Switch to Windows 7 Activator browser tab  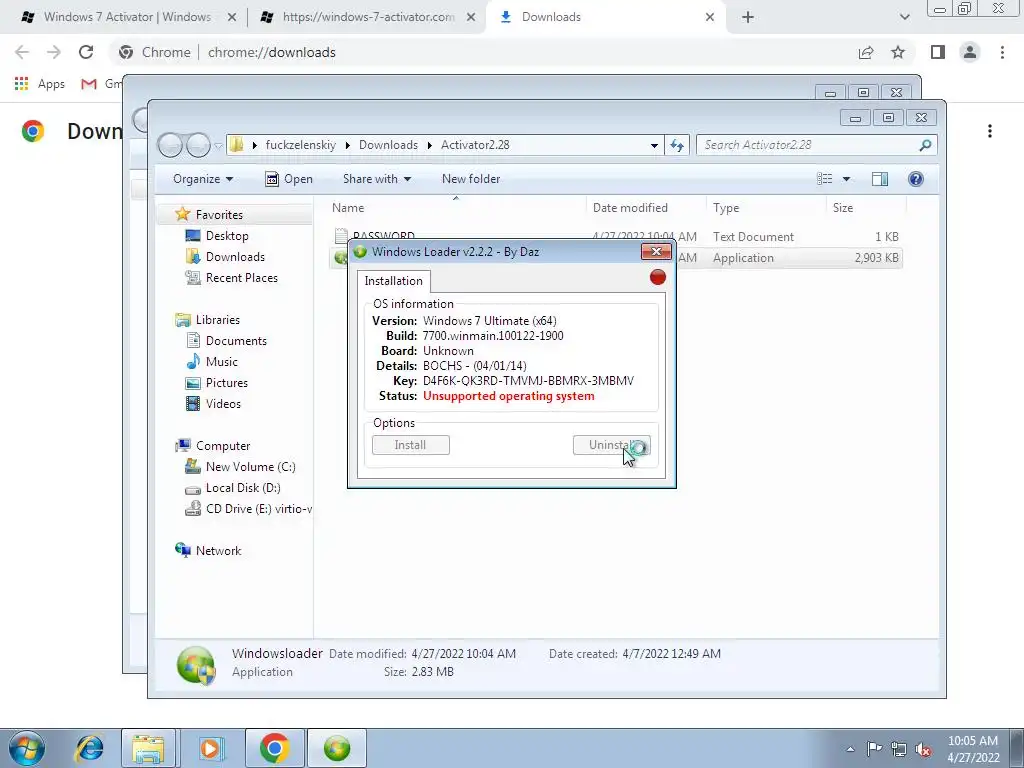pyautogui.click(x=127, y=17)
